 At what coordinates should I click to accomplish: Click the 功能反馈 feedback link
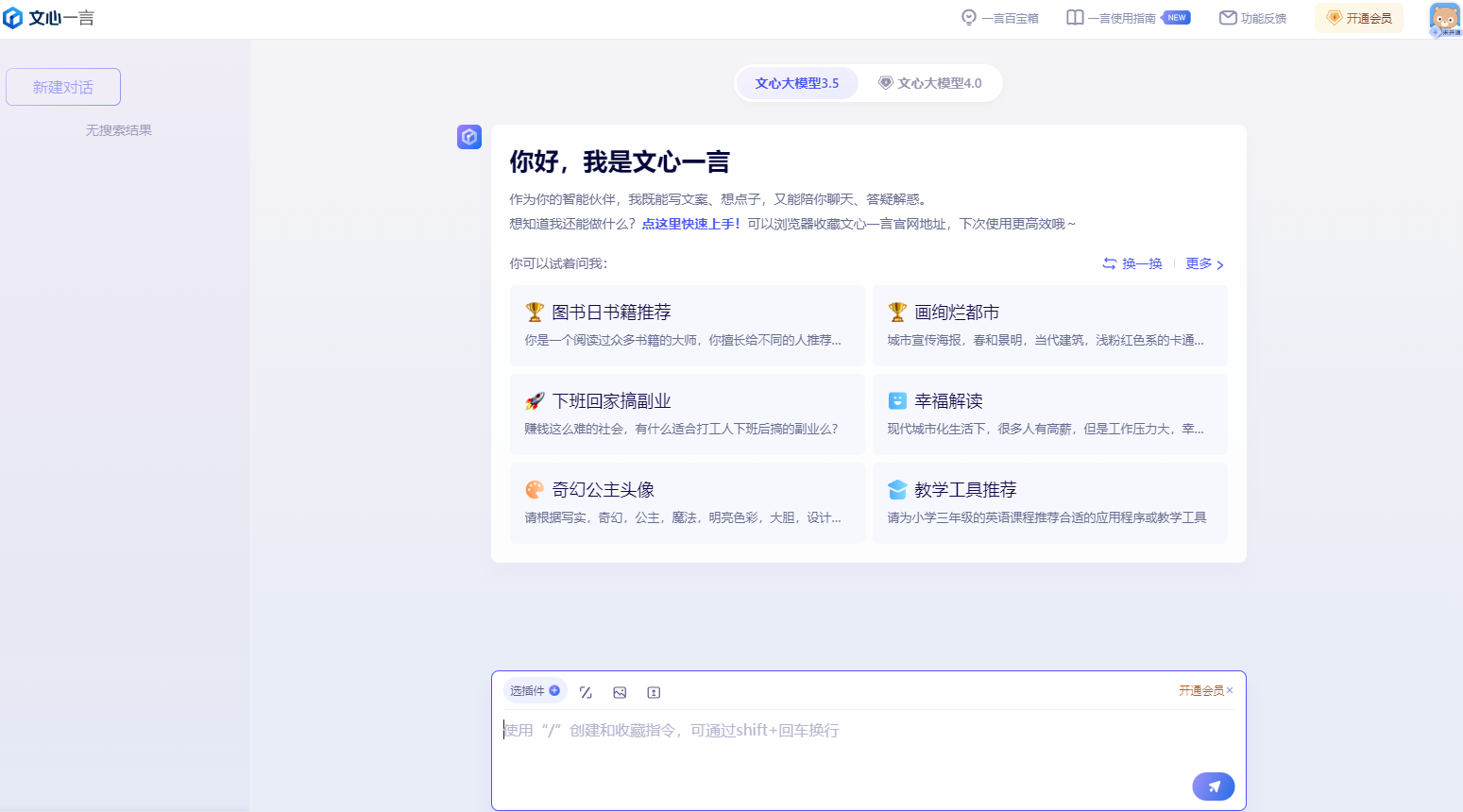pos(1252,18)
